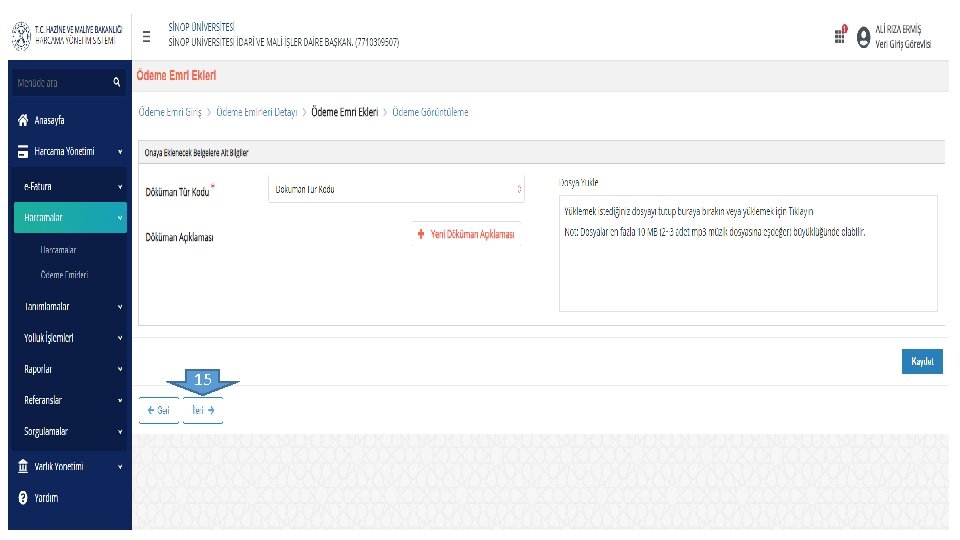Image resolution: width=960 pixels, height=540 pixels.
Task: Open Anasayfa in the sidebar
Action: (49, 120)
